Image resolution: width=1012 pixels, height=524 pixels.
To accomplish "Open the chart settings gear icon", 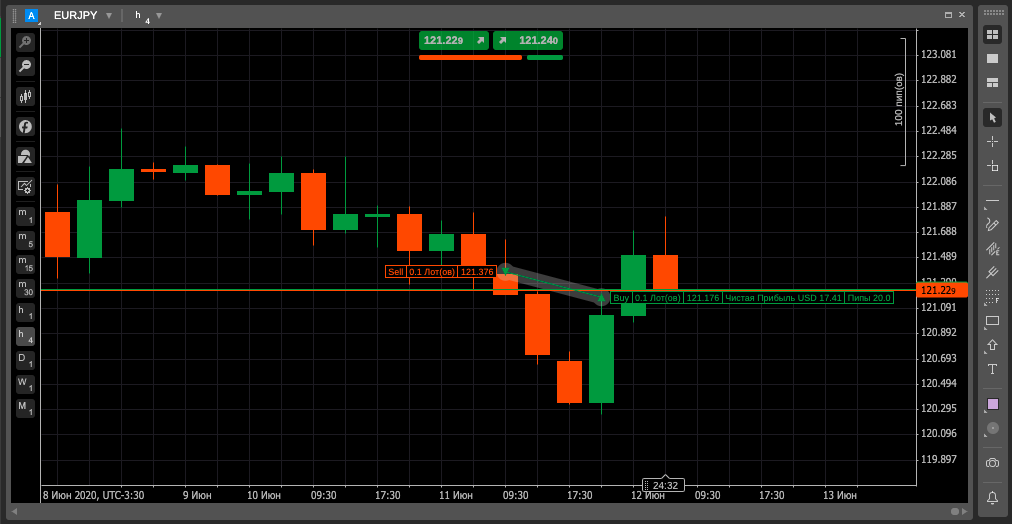I will pyautogui.click(x=25, y=187).
